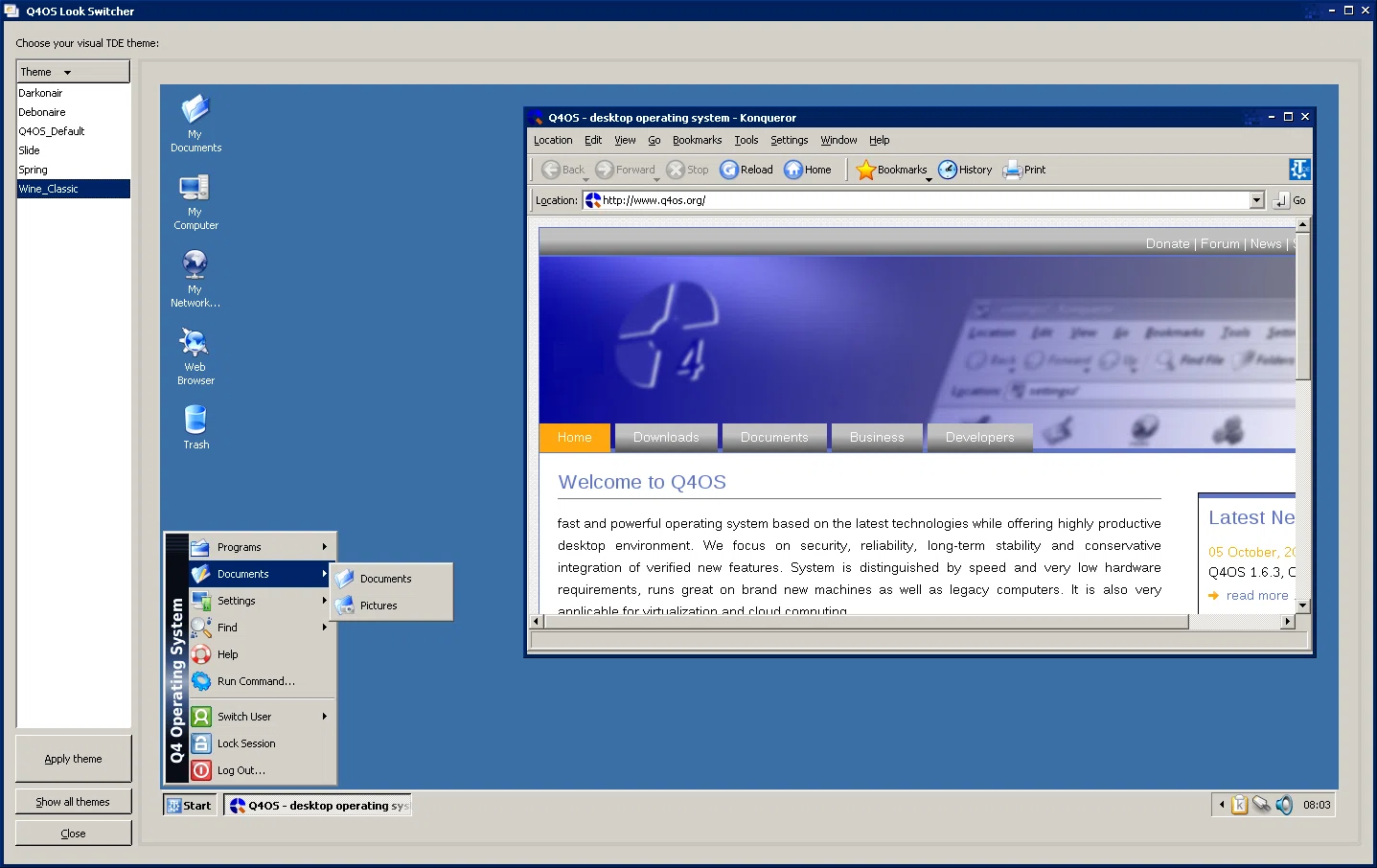Open Bookmarks star icon in toolbar
Viewport: 1377px width, 868px height.
click(866, 170)
